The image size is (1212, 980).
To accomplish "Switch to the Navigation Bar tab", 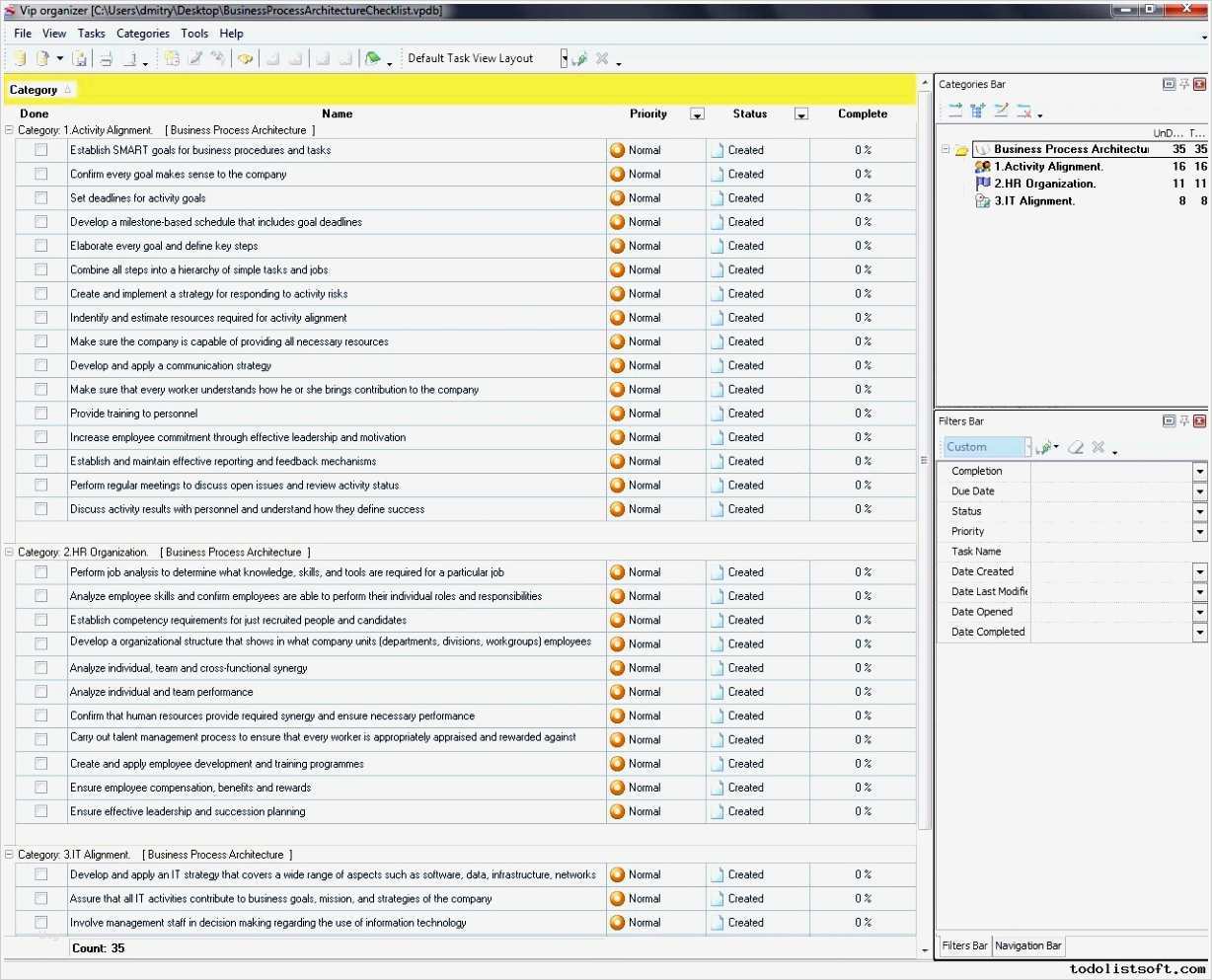I will point(1028,945).
